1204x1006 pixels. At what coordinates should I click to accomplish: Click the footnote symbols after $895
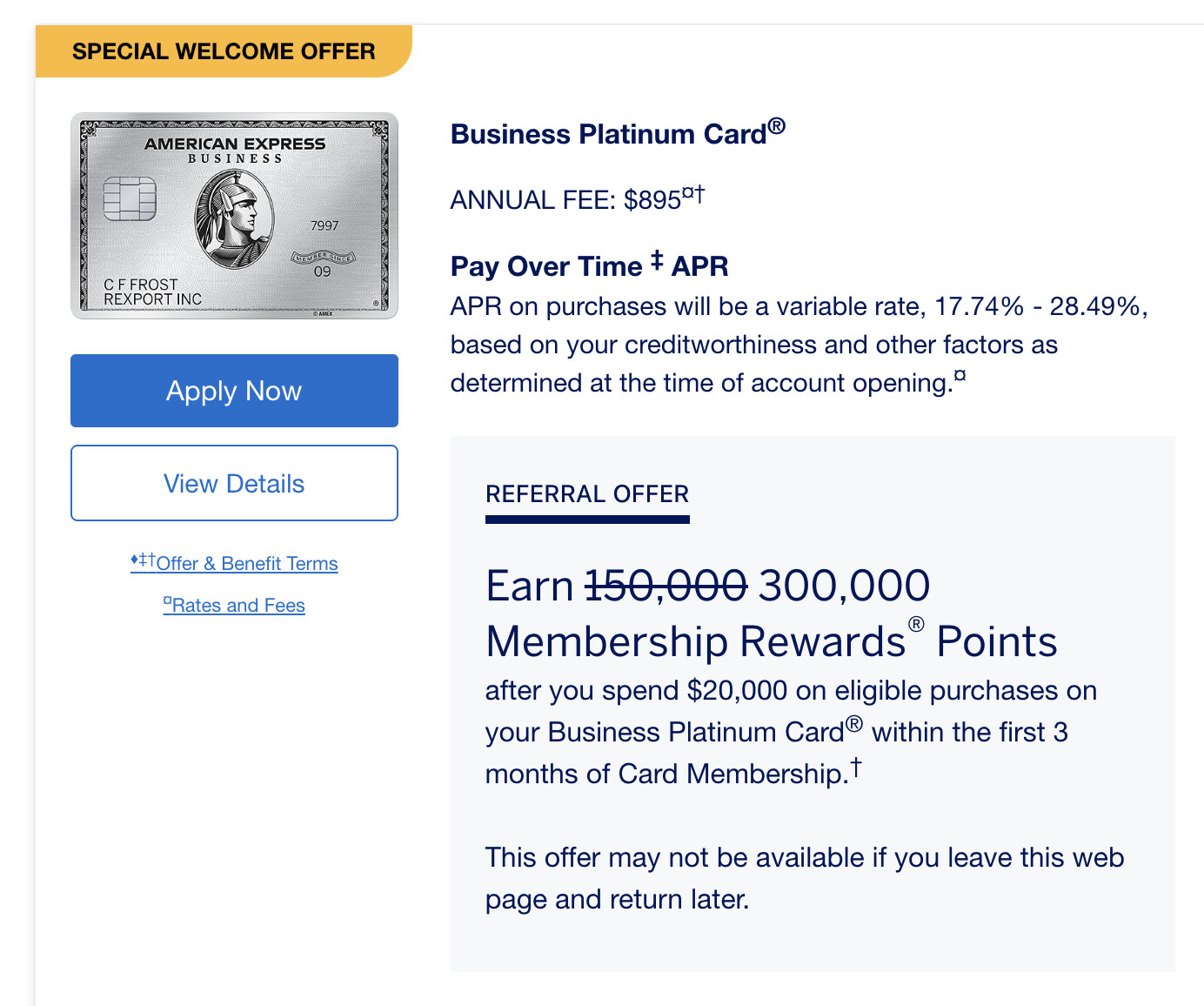pyautogui.click(x=693, y=193)
